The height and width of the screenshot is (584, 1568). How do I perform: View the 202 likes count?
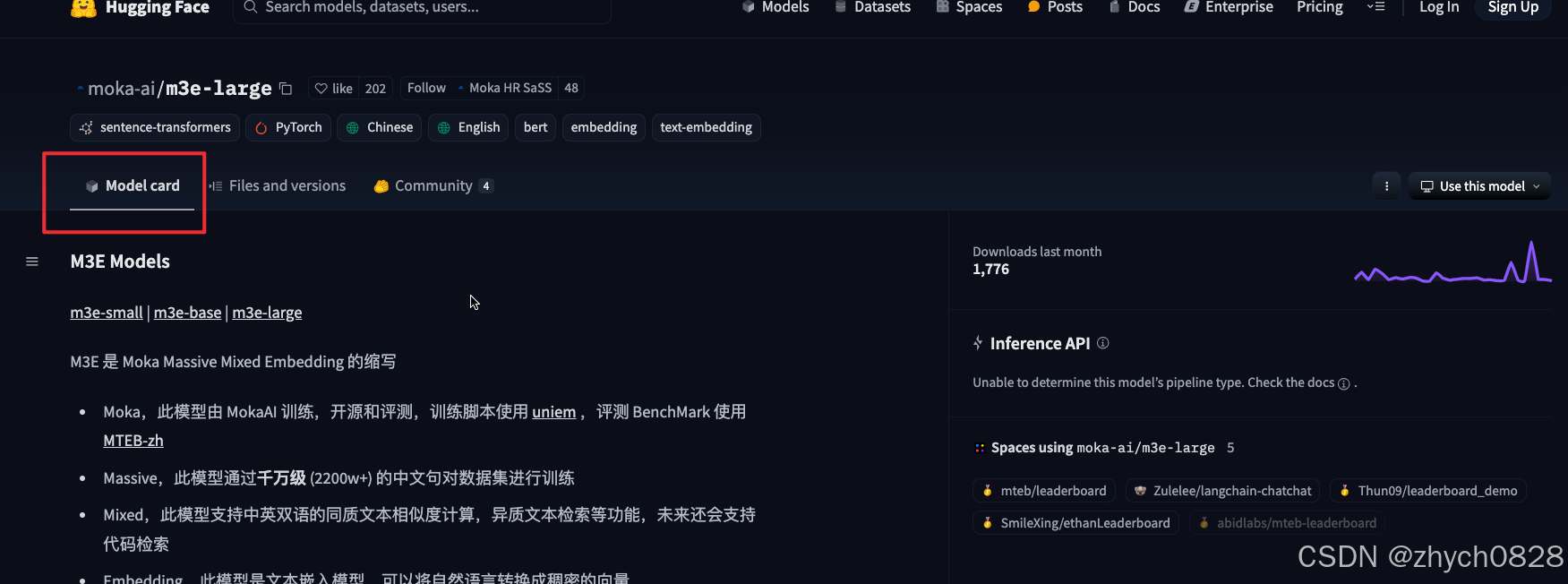click(375, 88)
